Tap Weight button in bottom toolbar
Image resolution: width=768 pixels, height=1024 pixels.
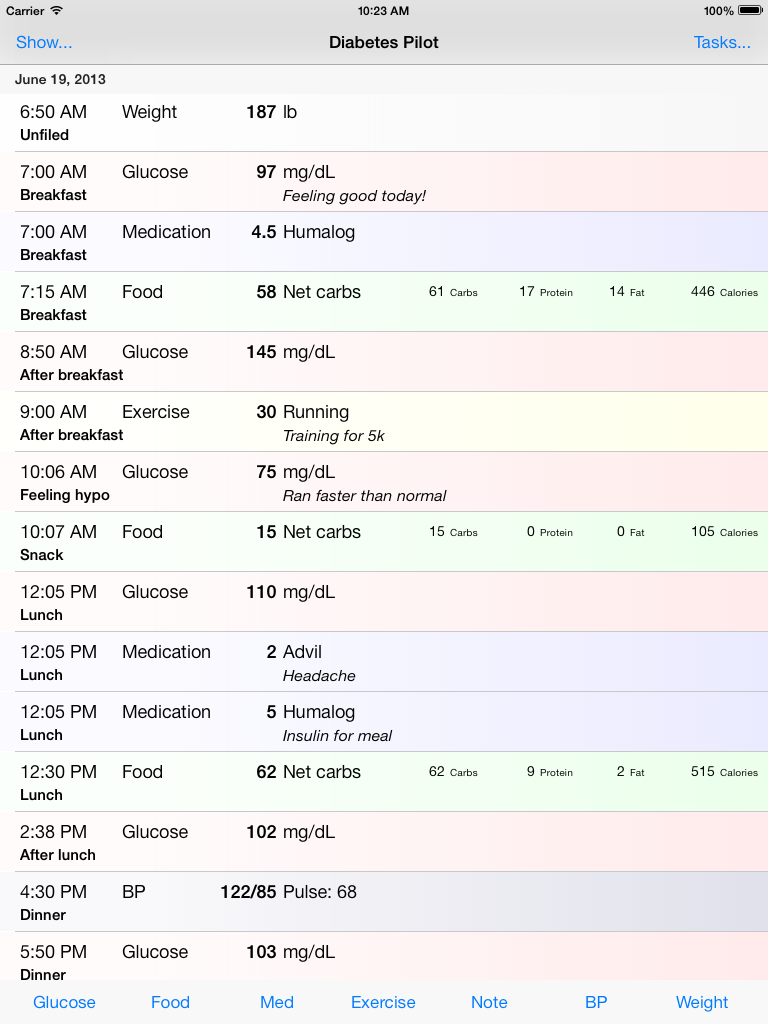click(x=702, y=1002)
